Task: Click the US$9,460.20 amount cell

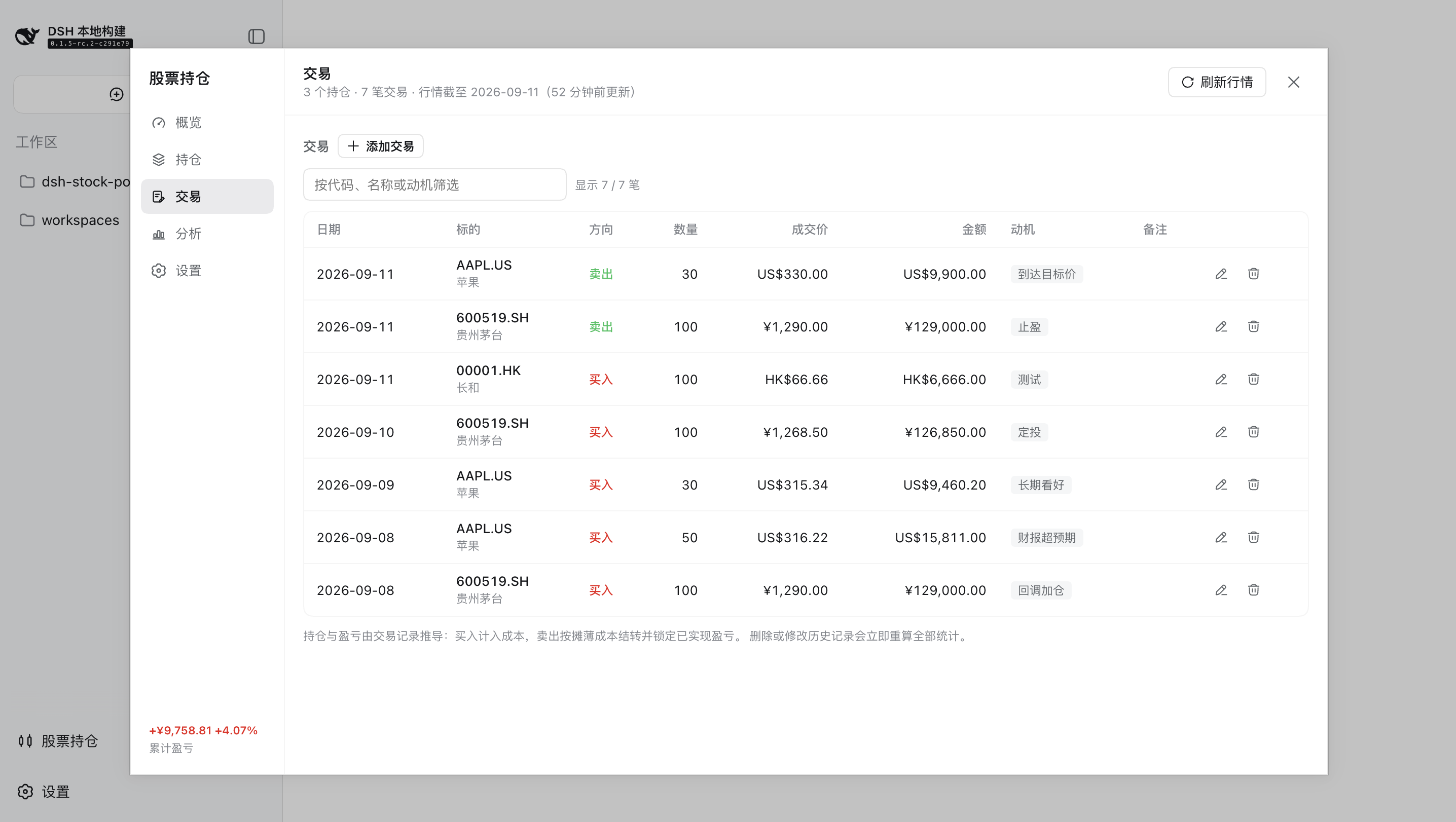Action: point(944,484)
